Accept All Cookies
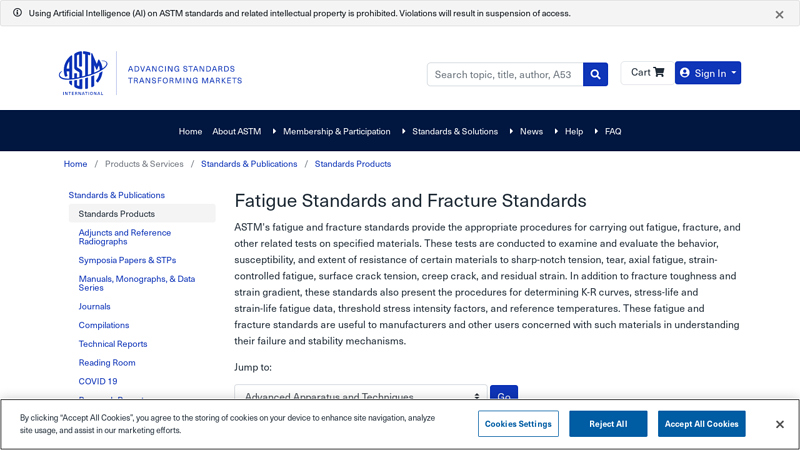This screenshot has width=800, height=450. (x=702, y=423)
